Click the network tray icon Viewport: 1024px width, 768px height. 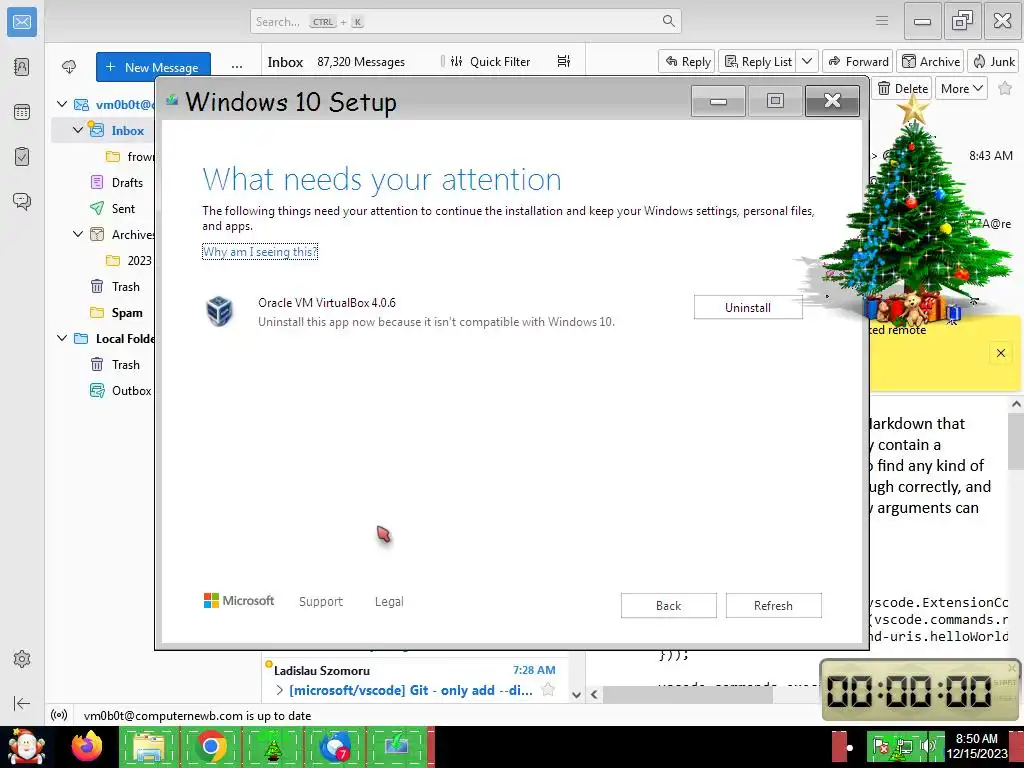[904, 746]
